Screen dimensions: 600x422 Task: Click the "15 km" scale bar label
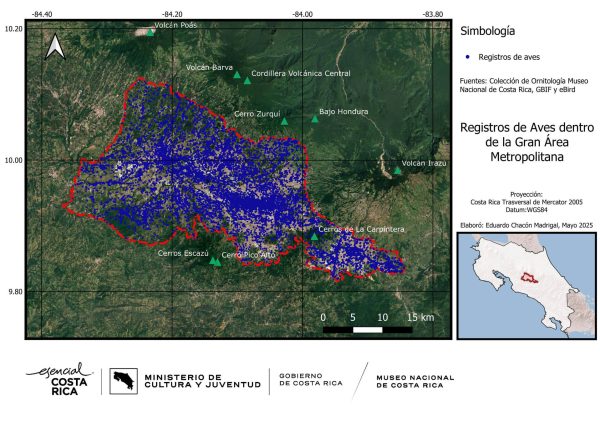pyautogui.click(x=421, y=317)
